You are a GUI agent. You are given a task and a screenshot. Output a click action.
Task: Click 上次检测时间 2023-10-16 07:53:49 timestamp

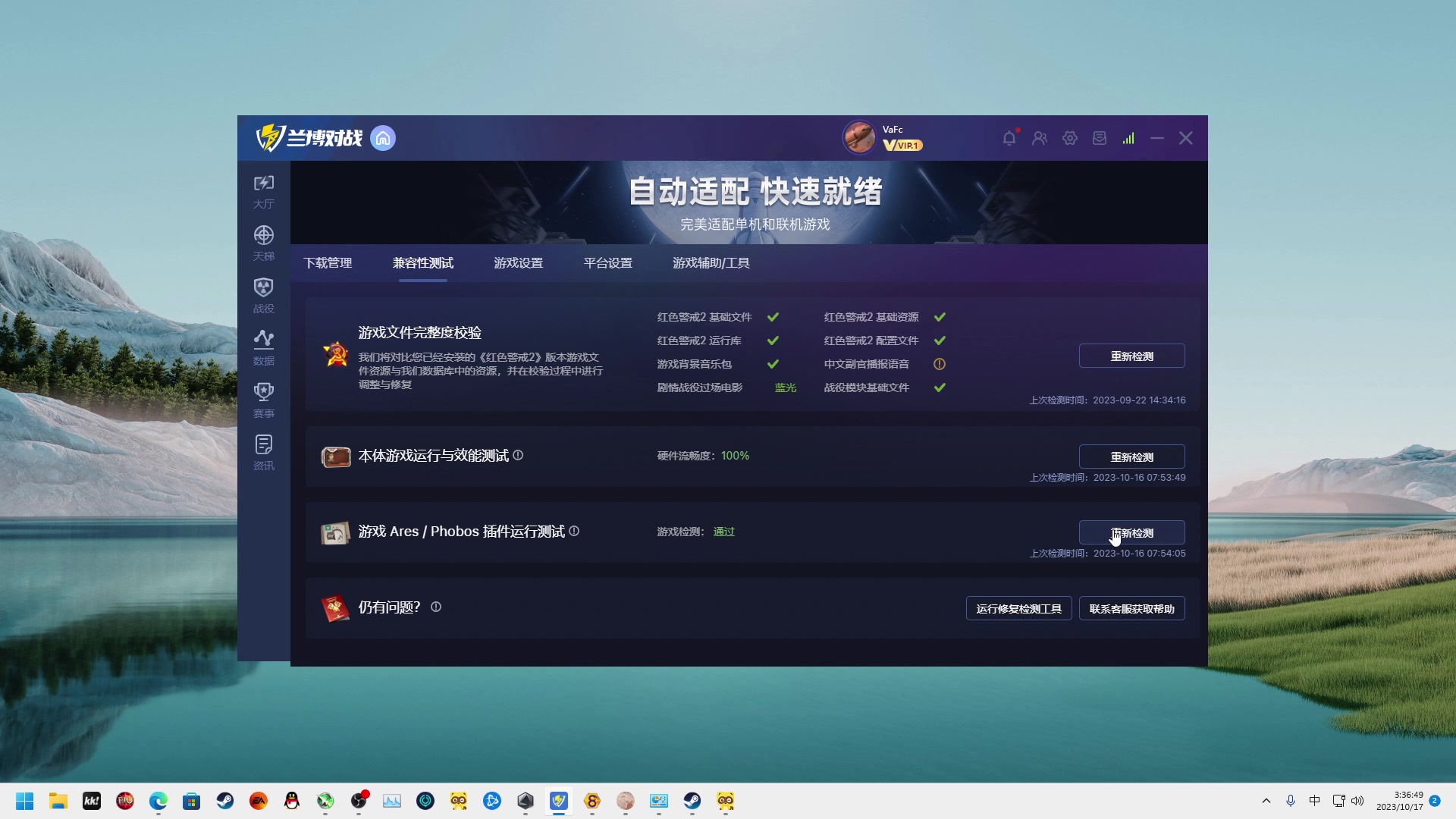click(1107, 478)
